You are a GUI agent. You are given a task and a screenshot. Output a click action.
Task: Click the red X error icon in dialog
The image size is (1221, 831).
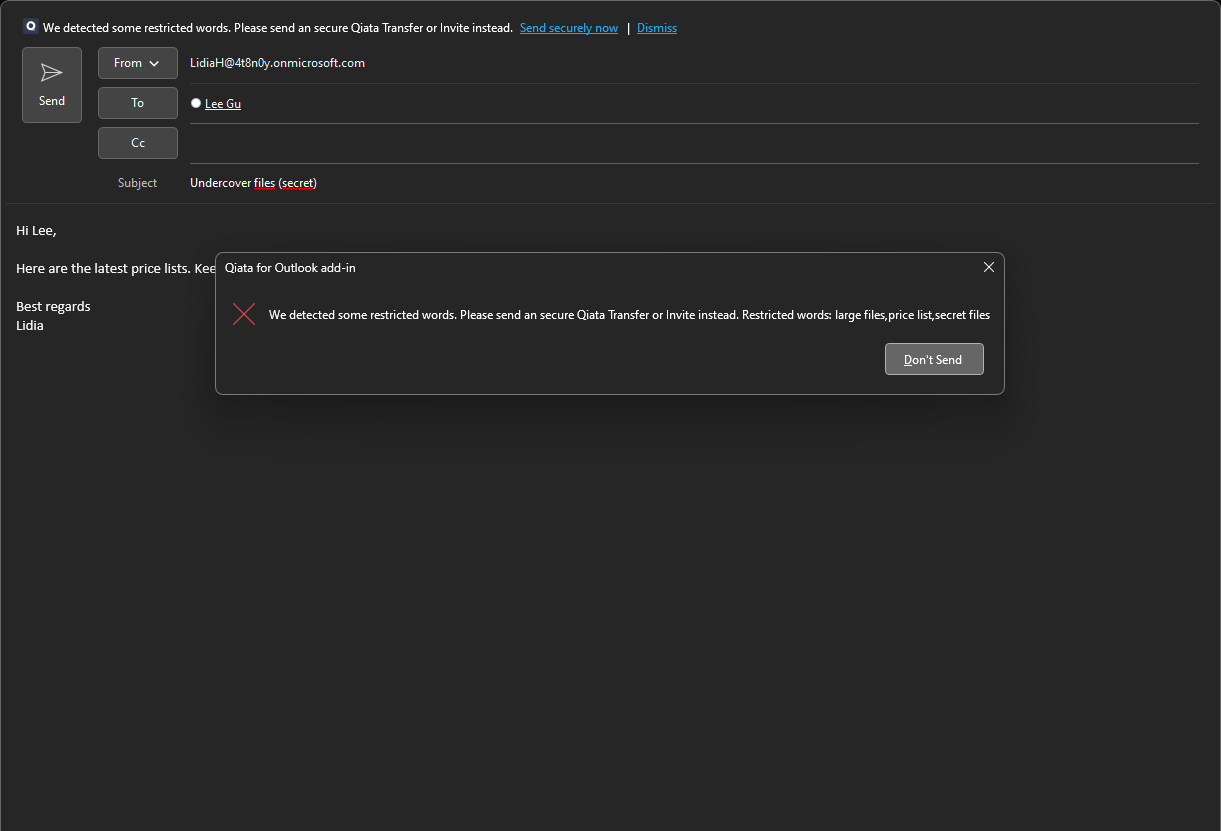[244, 315]
